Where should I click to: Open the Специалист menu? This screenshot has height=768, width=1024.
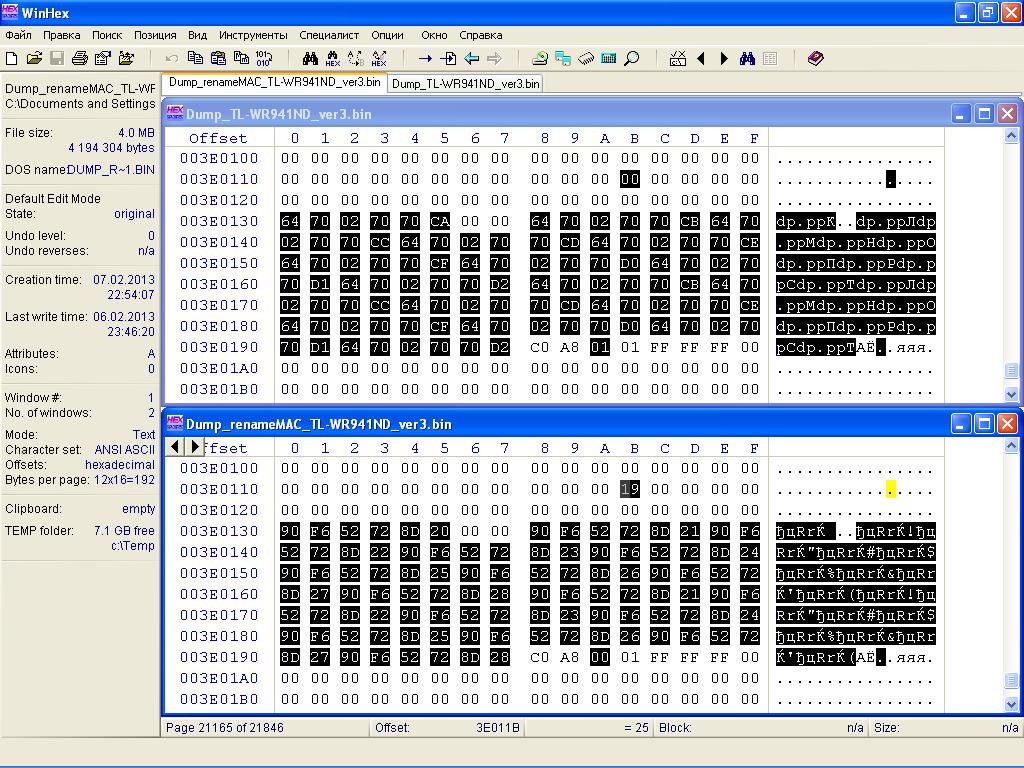point(331,35)
